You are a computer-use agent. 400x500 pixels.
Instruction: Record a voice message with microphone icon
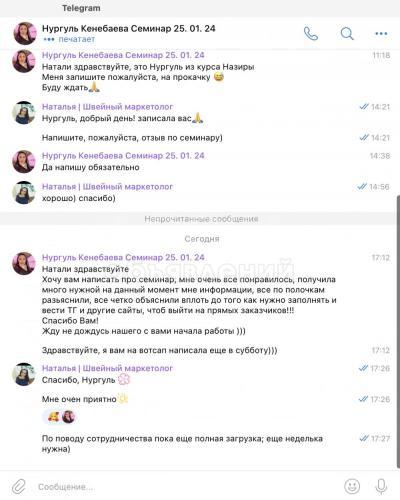coord(381,486)
